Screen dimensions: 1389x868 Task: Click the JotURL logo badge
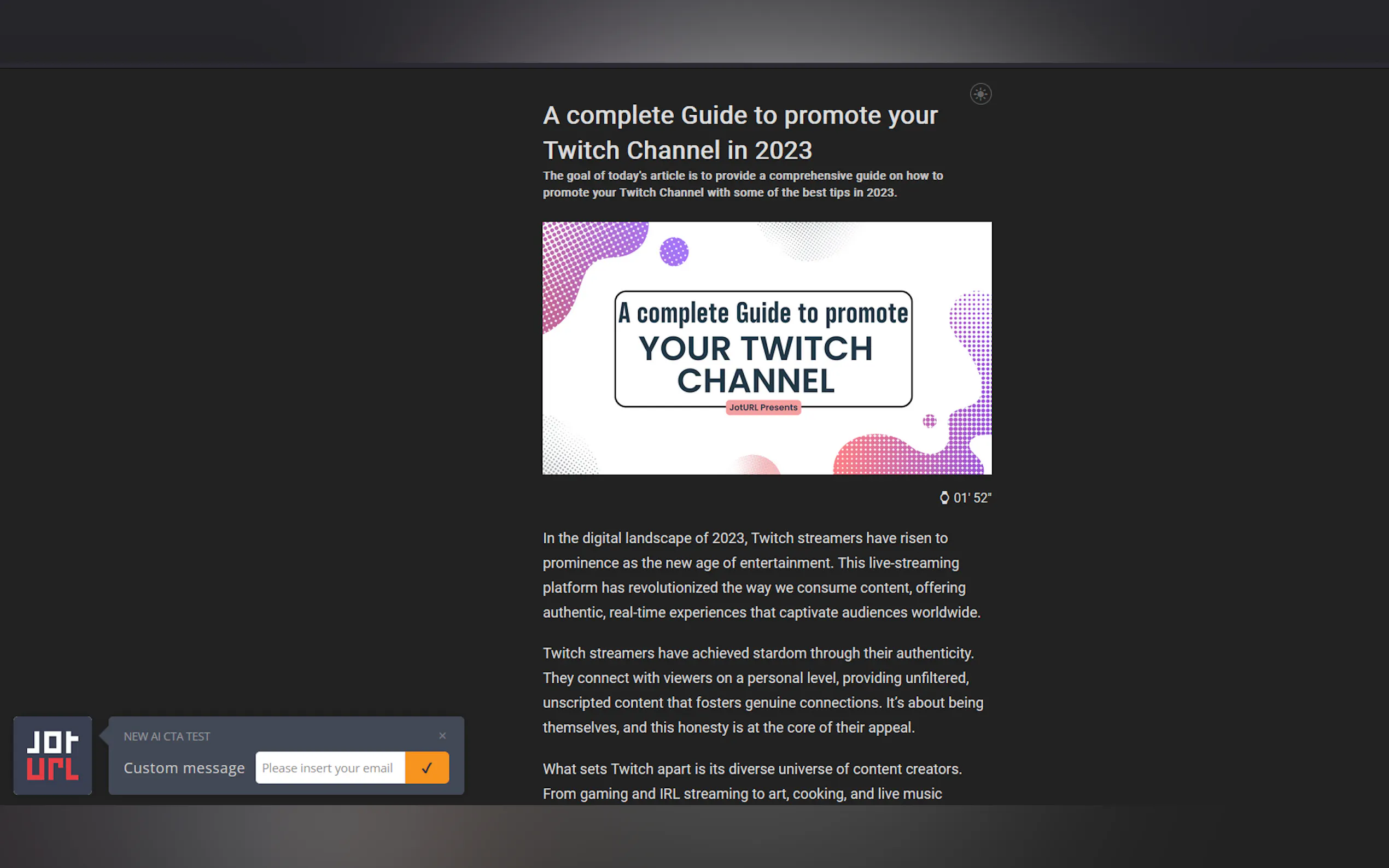click(x=53, y=755)
